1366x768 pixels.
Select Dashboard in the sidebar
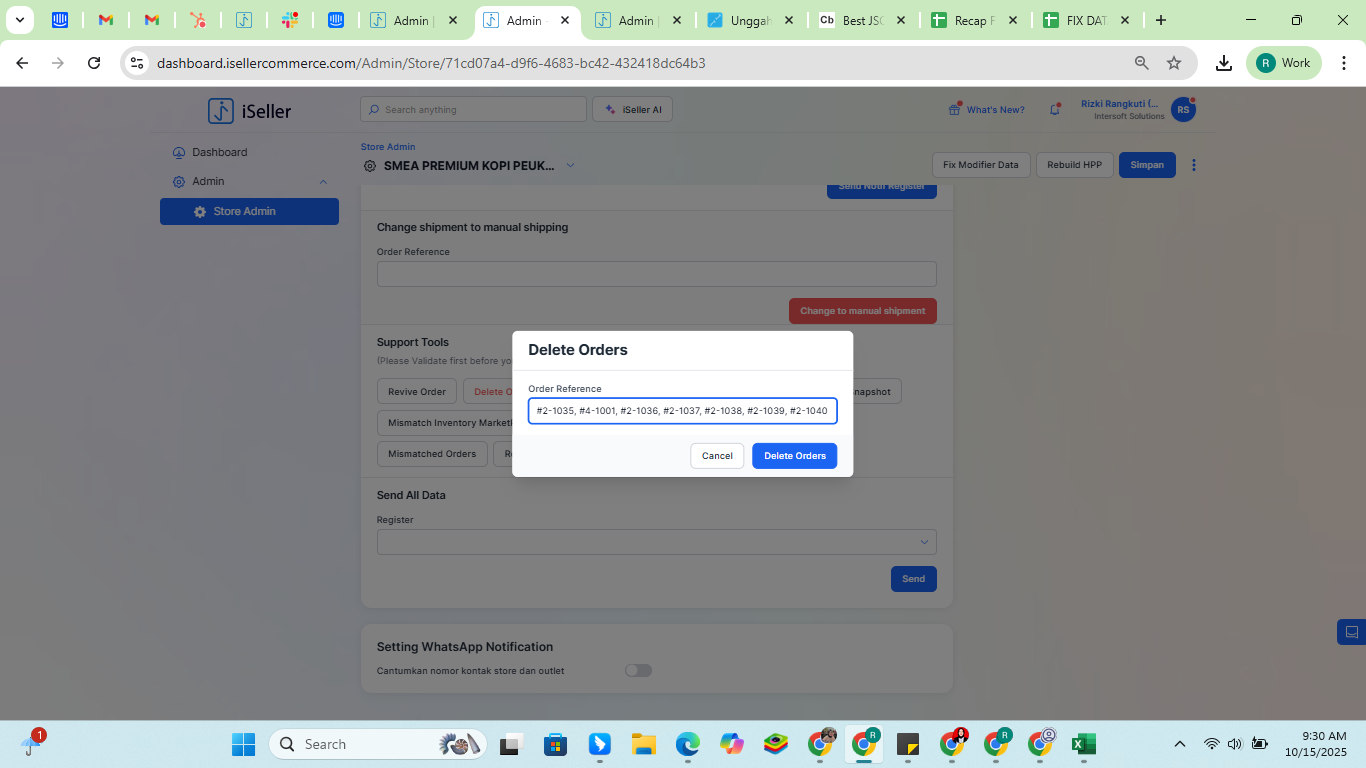pyautogui.click(x=219, y=153)
